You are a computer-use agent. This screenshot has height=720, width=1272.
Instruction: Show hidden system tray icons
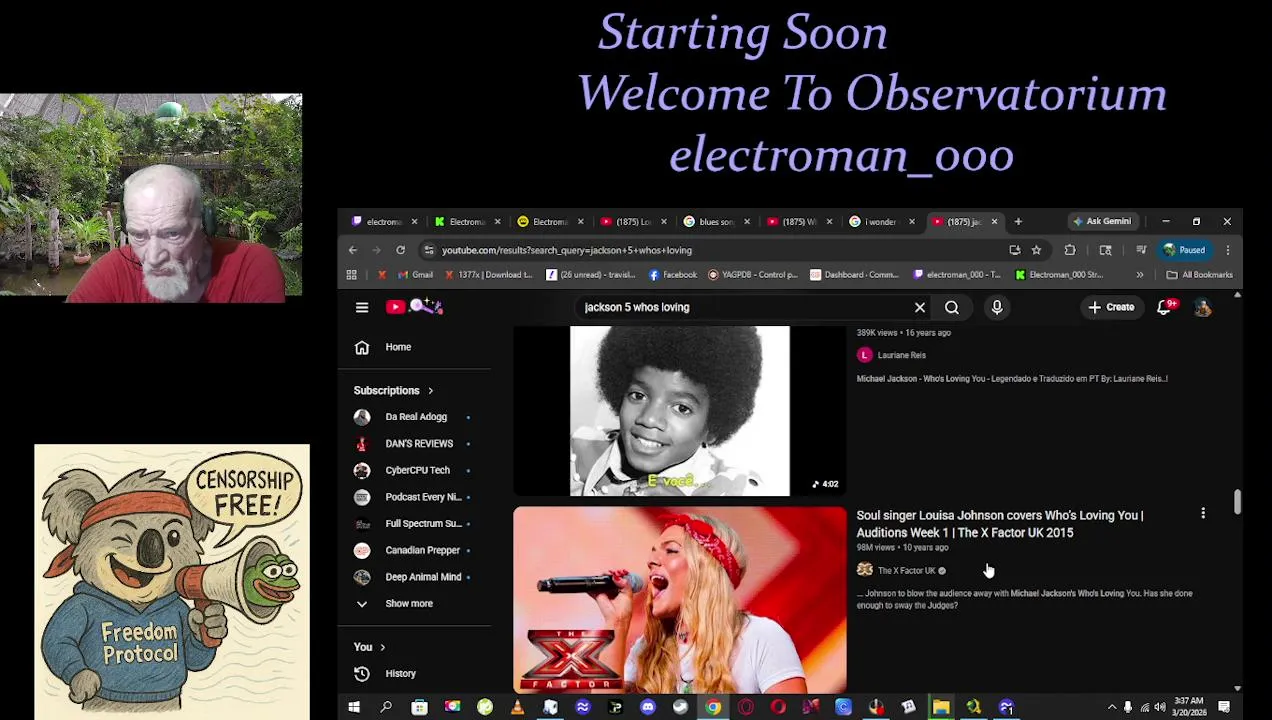[1112, 708]
